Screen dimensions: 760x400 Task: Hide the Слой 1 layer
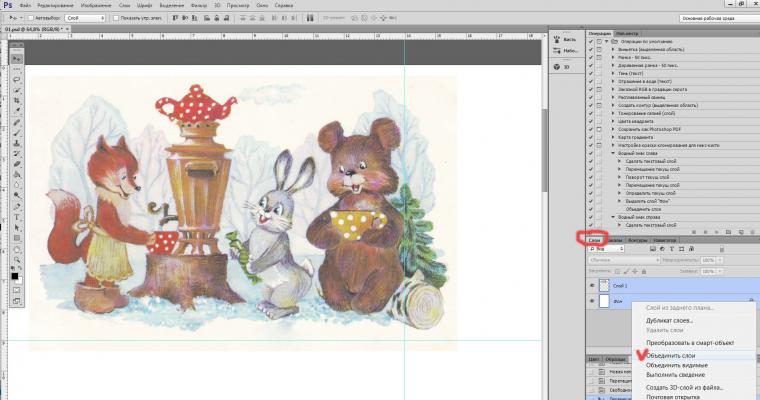(592, 286)
